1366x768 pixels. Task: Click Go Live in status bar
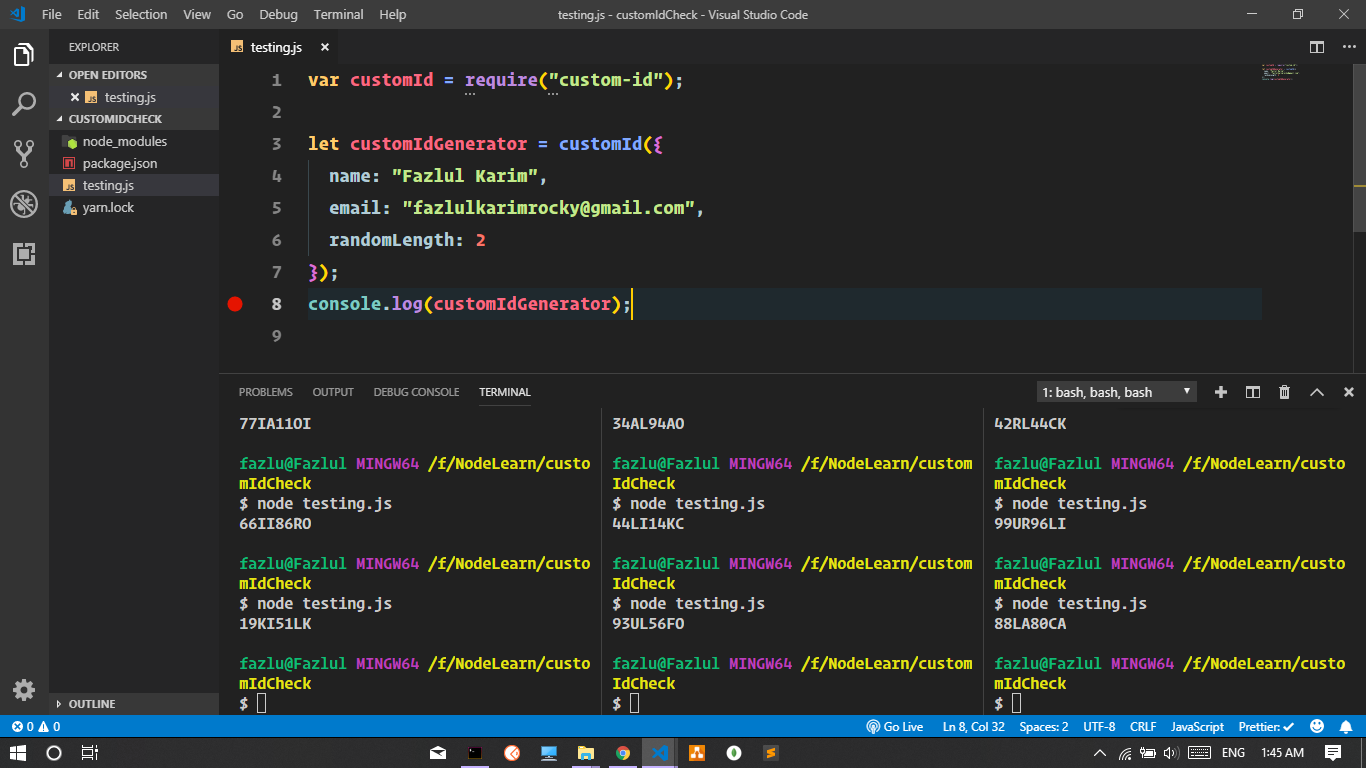point(895,727)
